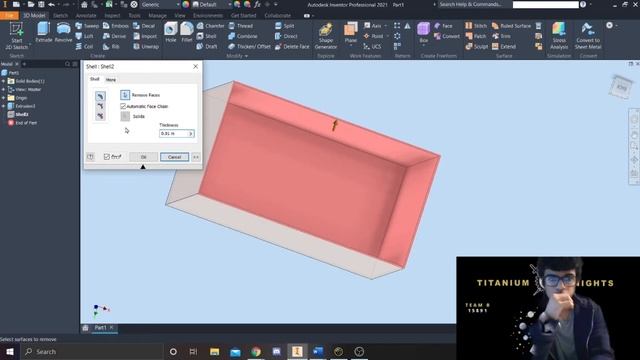This screenshot has width=640, height=360.
Task: Click Convert to Sheet Metal
Action: click(588, 36)
